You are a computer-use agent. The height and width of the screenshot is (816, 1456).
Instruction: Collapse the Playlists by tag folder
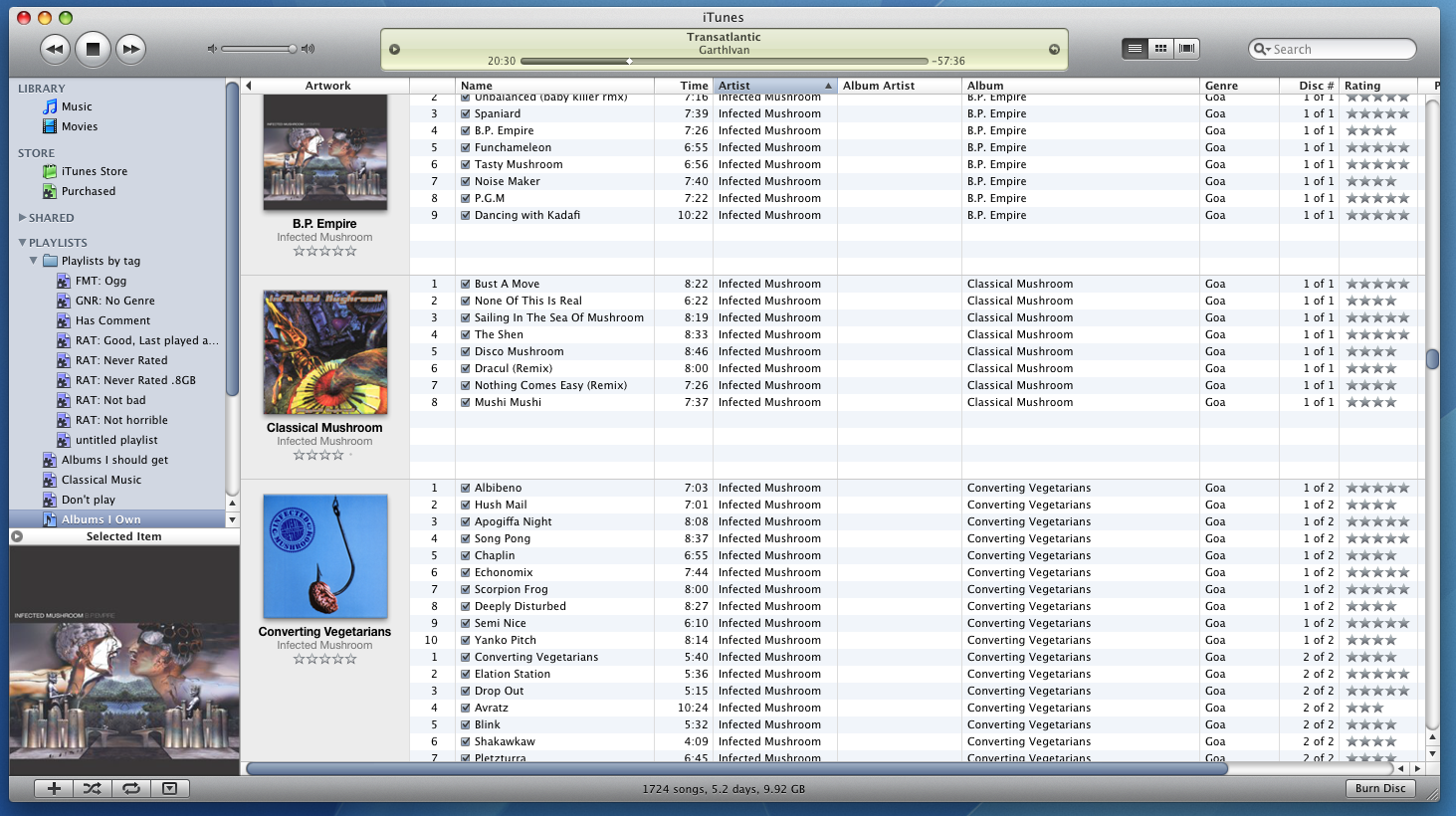click(34, 261)
